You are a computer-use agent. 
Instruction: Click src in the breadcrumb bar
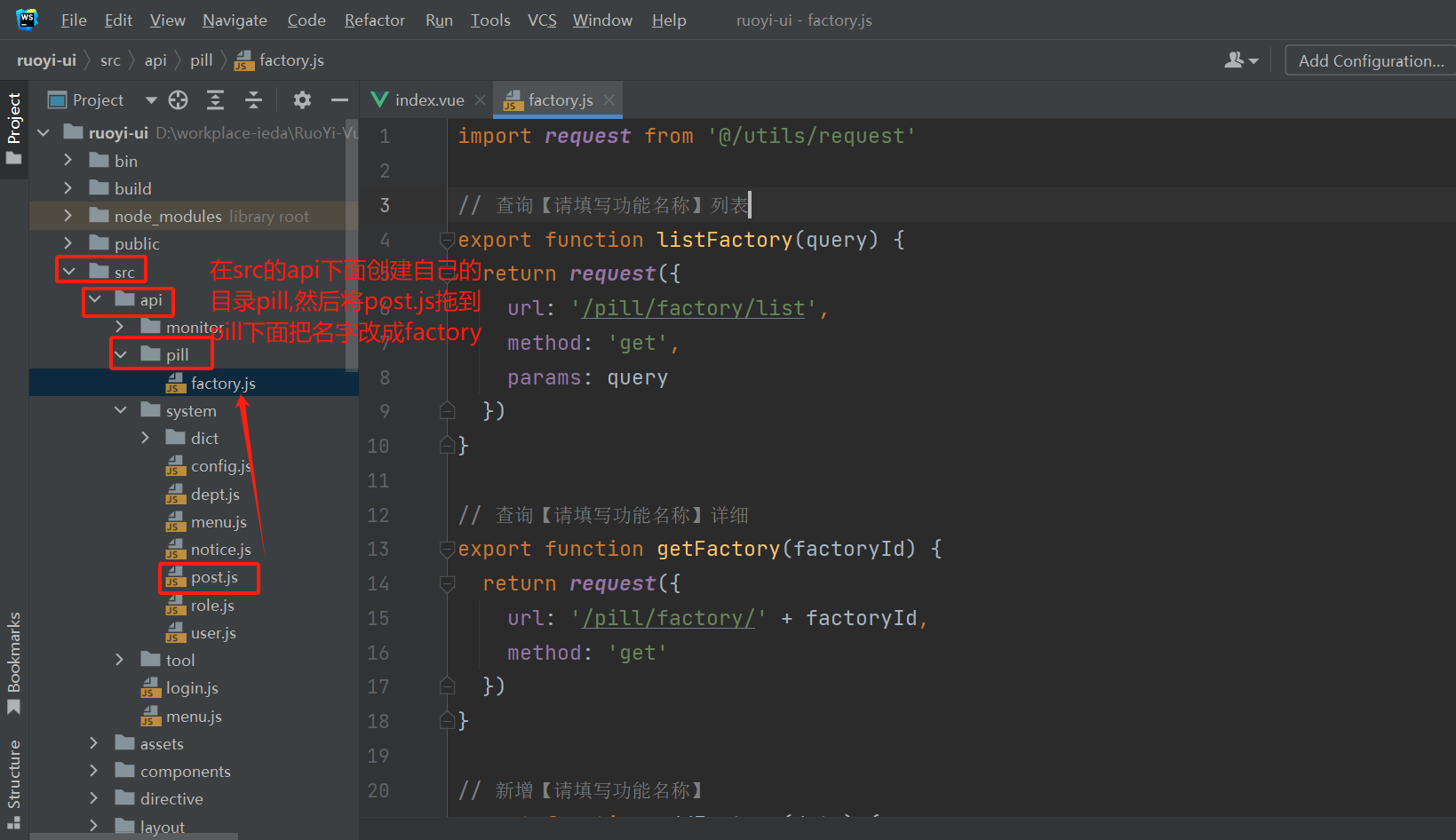110,60
